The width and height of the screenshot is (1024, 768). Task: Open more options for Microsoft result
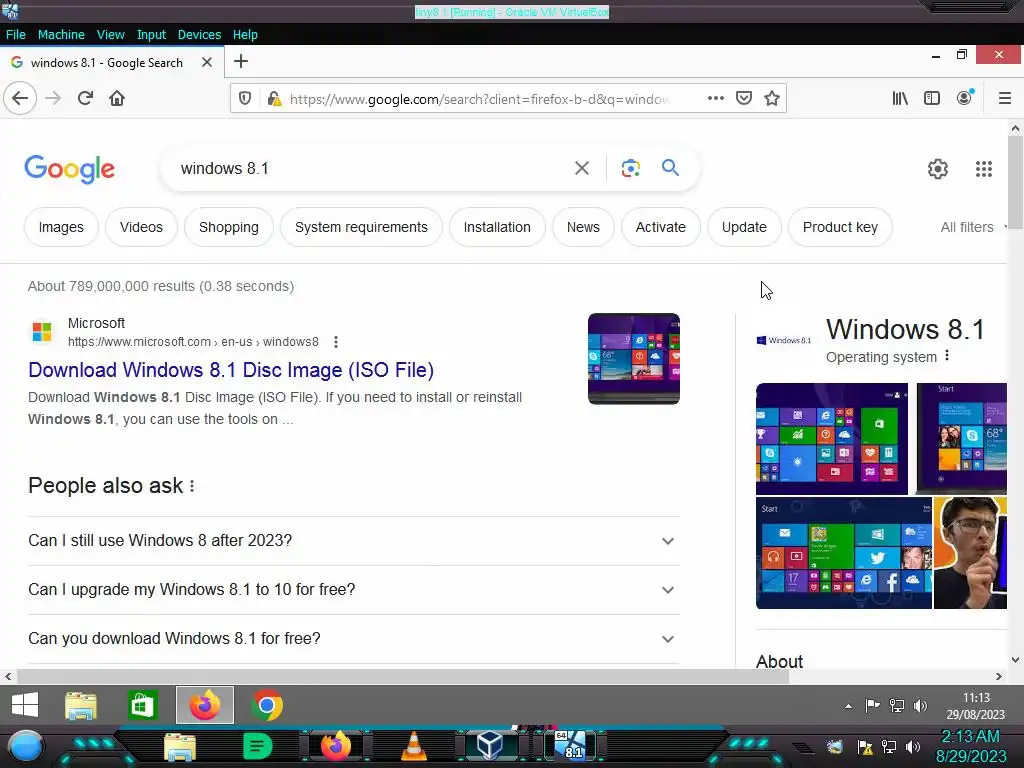point(336,342)
